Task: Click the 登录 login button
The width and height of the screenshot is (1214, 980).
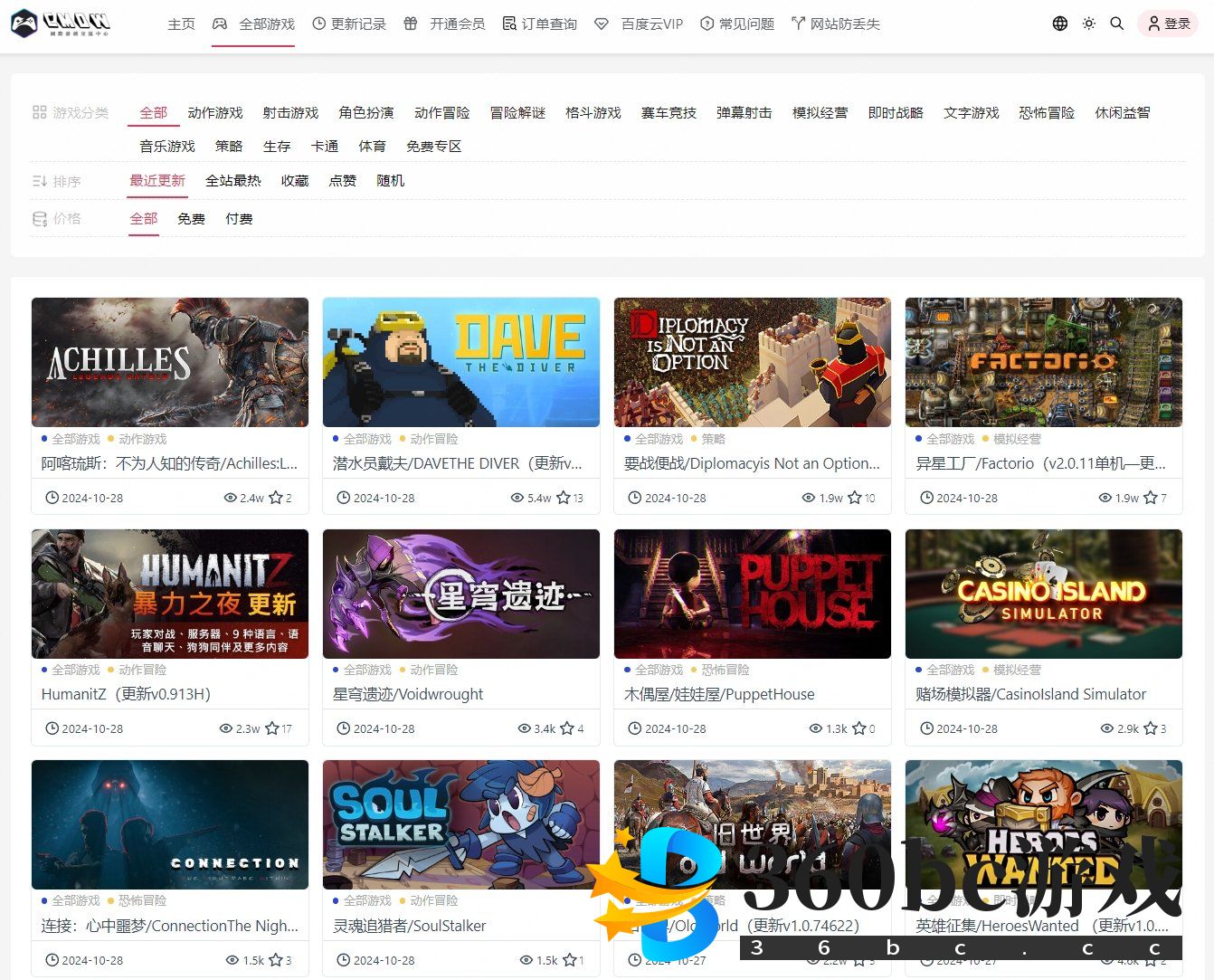Action: (x=1168, y=24)
